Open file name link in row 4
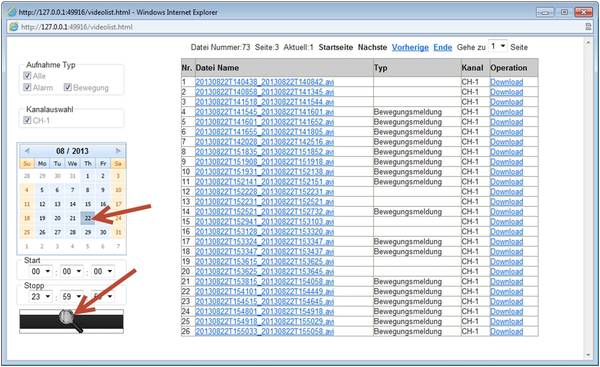 (264, 112)
